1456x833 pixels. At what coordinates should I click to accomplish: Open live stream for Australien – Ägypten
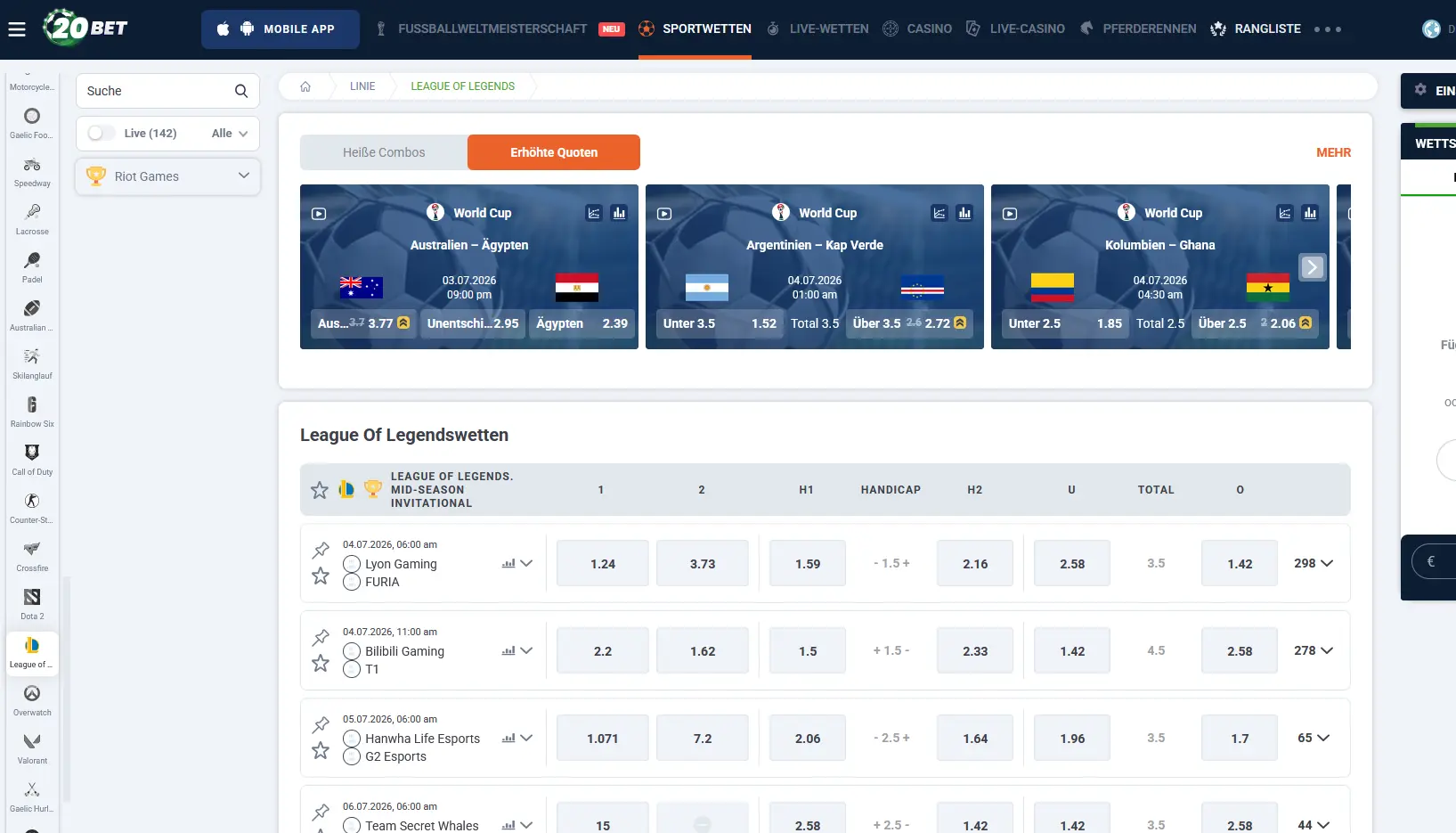click(319, 214)
